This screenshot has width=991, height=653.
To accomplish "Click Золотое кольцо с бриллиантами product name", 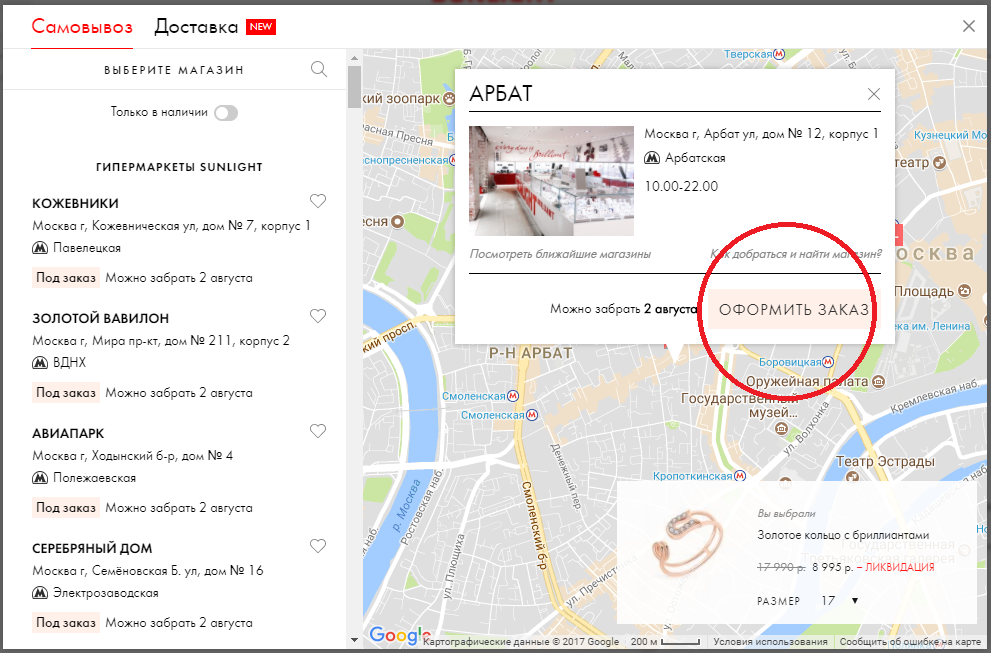I will coord(844,535).
